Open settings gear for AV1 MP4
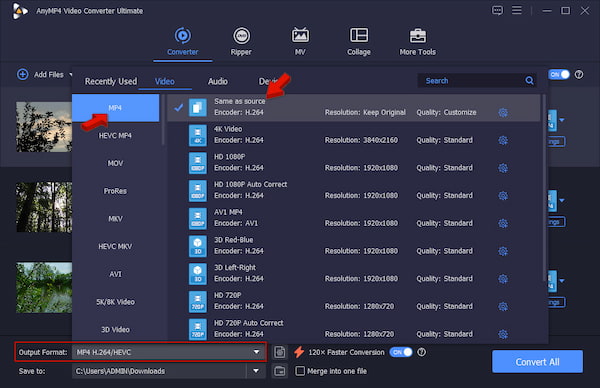The height and width of the screenshot is (388, 600). [x=503, y=223]
